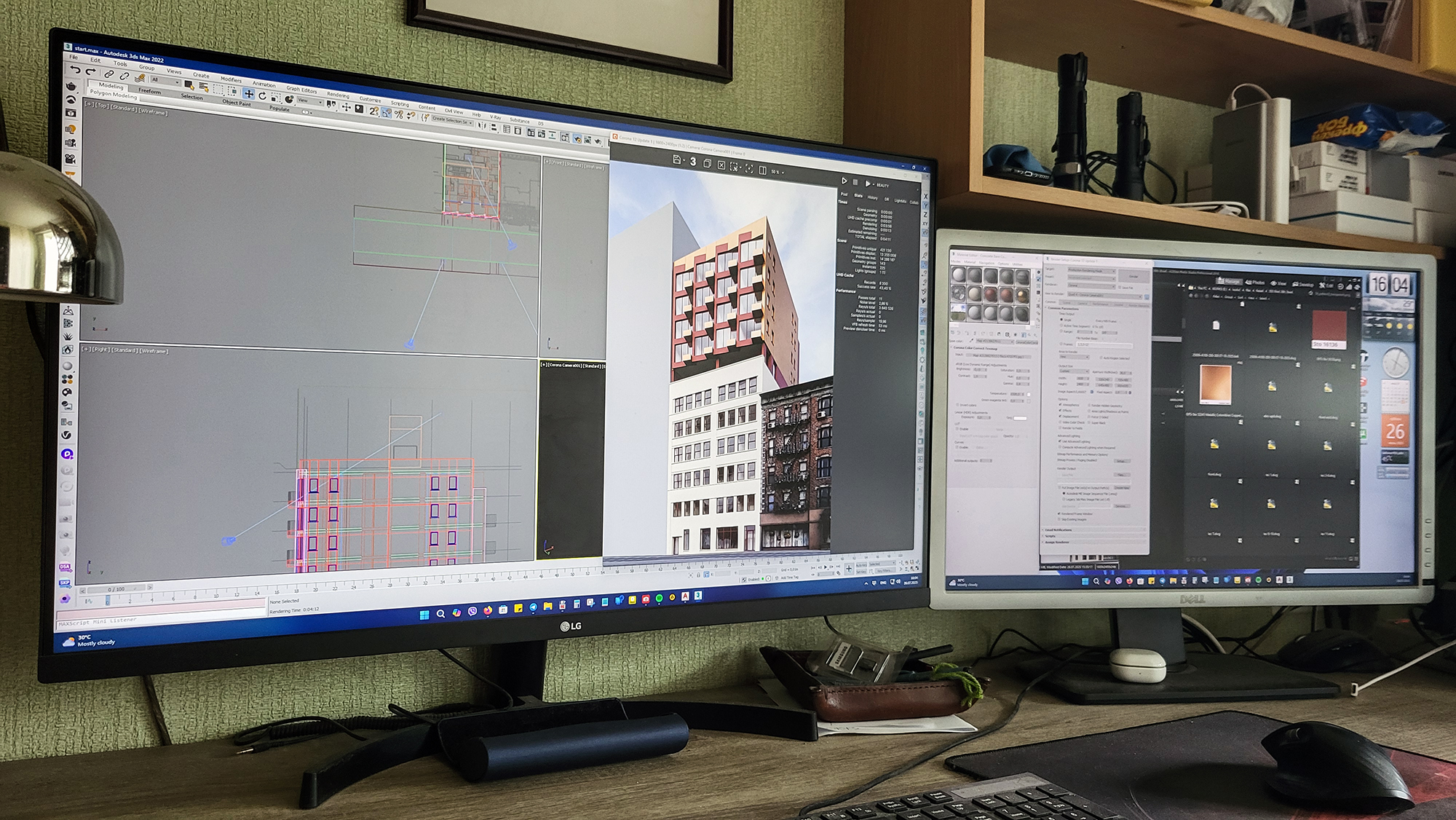Select the Rotate transform tool
The height and width of the screenshot is (820, 1456).
[x=262, y=96]
